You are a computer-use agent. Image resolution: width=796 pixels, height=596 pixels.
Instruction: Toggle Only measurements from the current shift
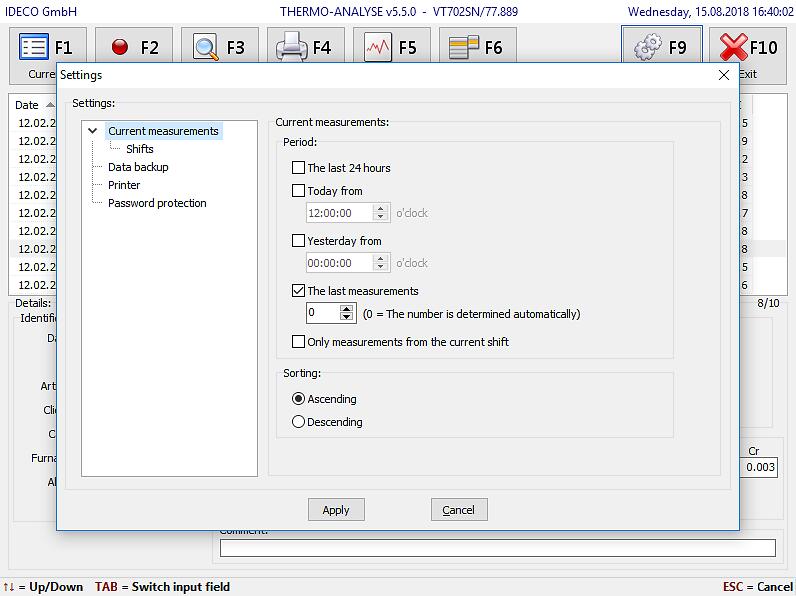click(x=298, y=342)
